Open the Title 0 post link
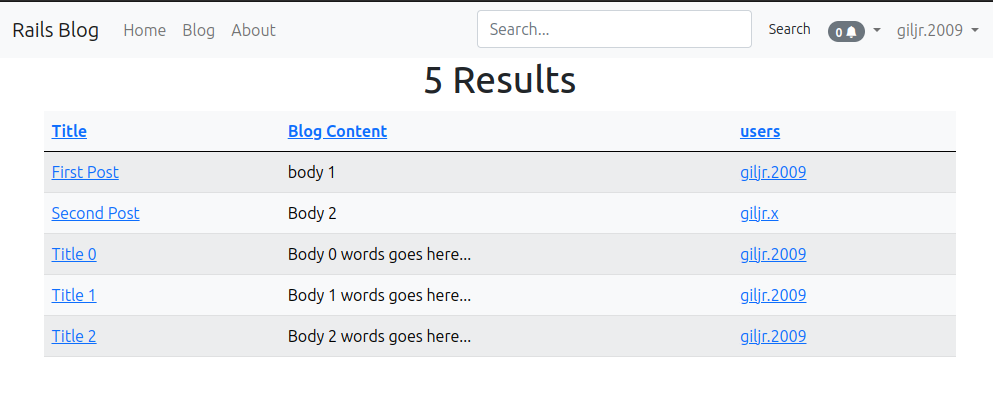Screen dimensions: 993x401 click(x=74, y=255)
